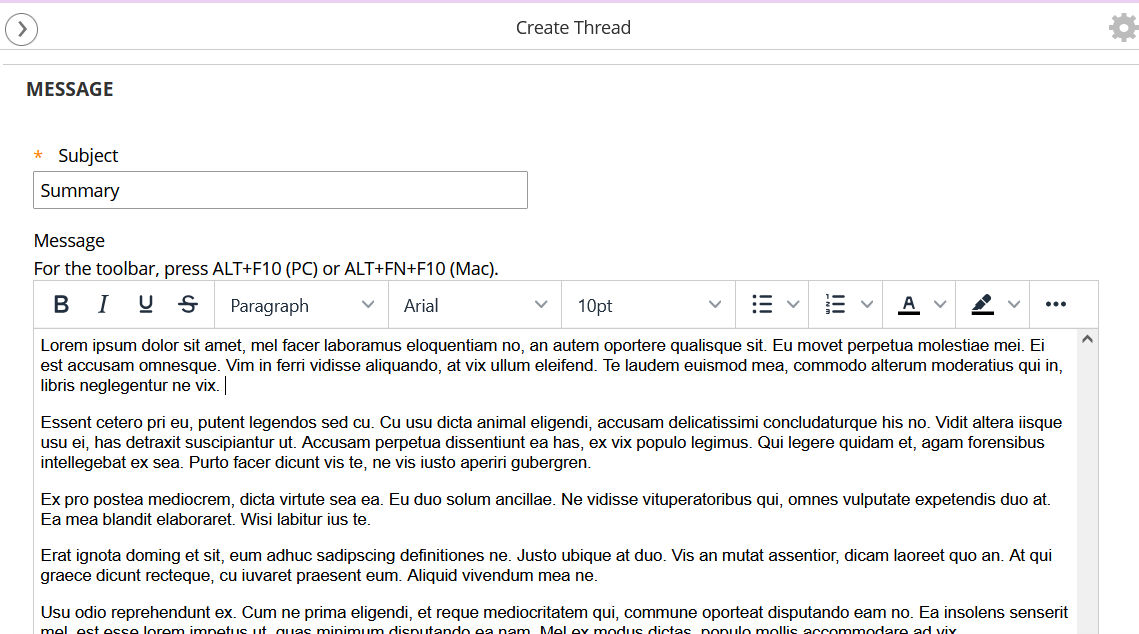Expand numbered list style options arrow
Viewport: 1139px width, 634px height.
[x=867, y=305]
